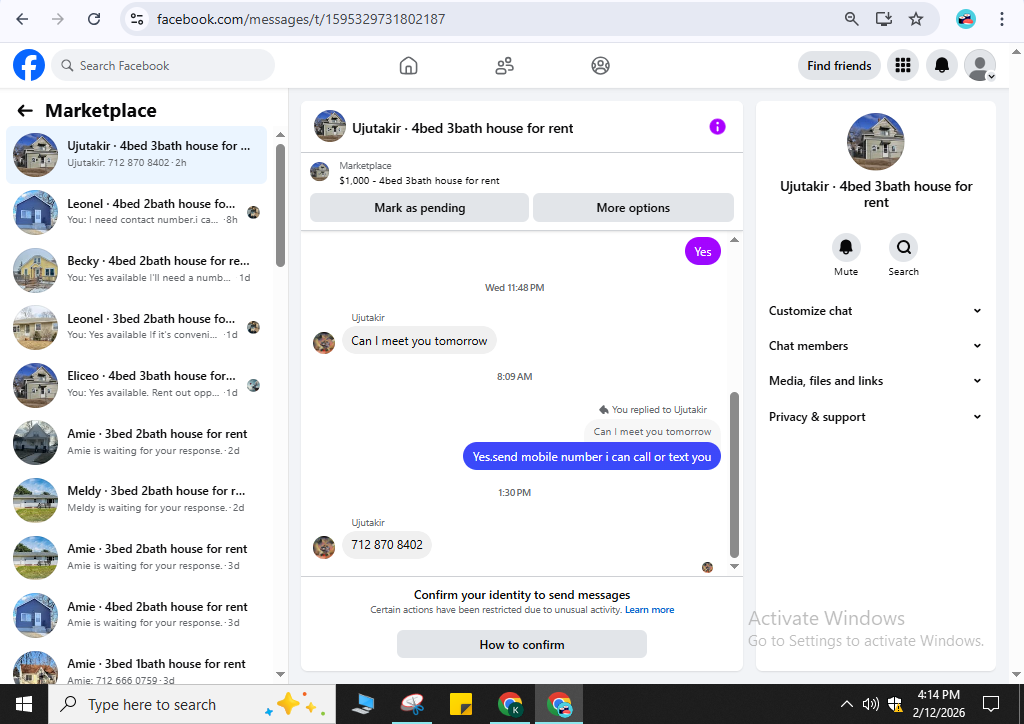Image resolution: width=1024 pixels, height=724 pixels.
Task: Open the Menu grid icon
Action: tap(903, 65)
